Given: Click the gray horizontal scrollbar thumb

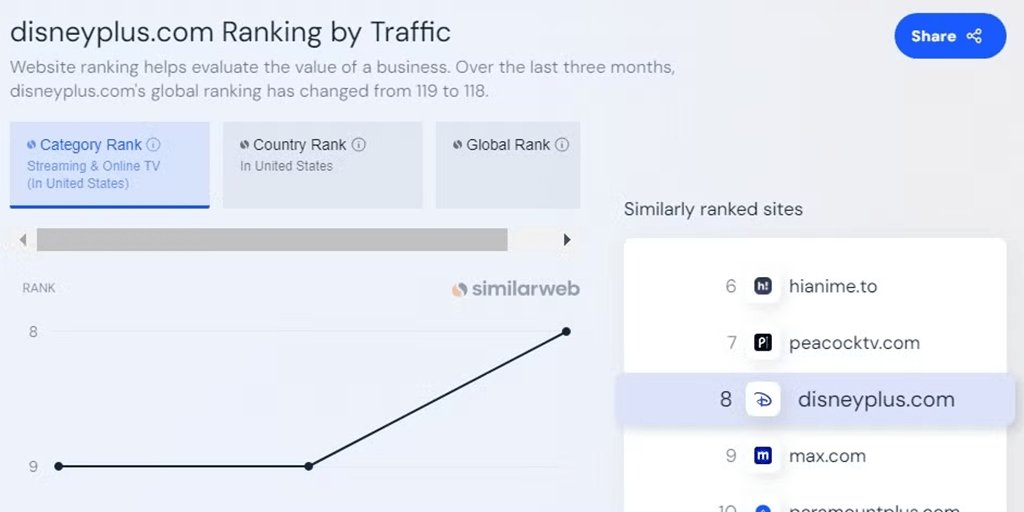Looking at the screenshot, I should [272, 240].
